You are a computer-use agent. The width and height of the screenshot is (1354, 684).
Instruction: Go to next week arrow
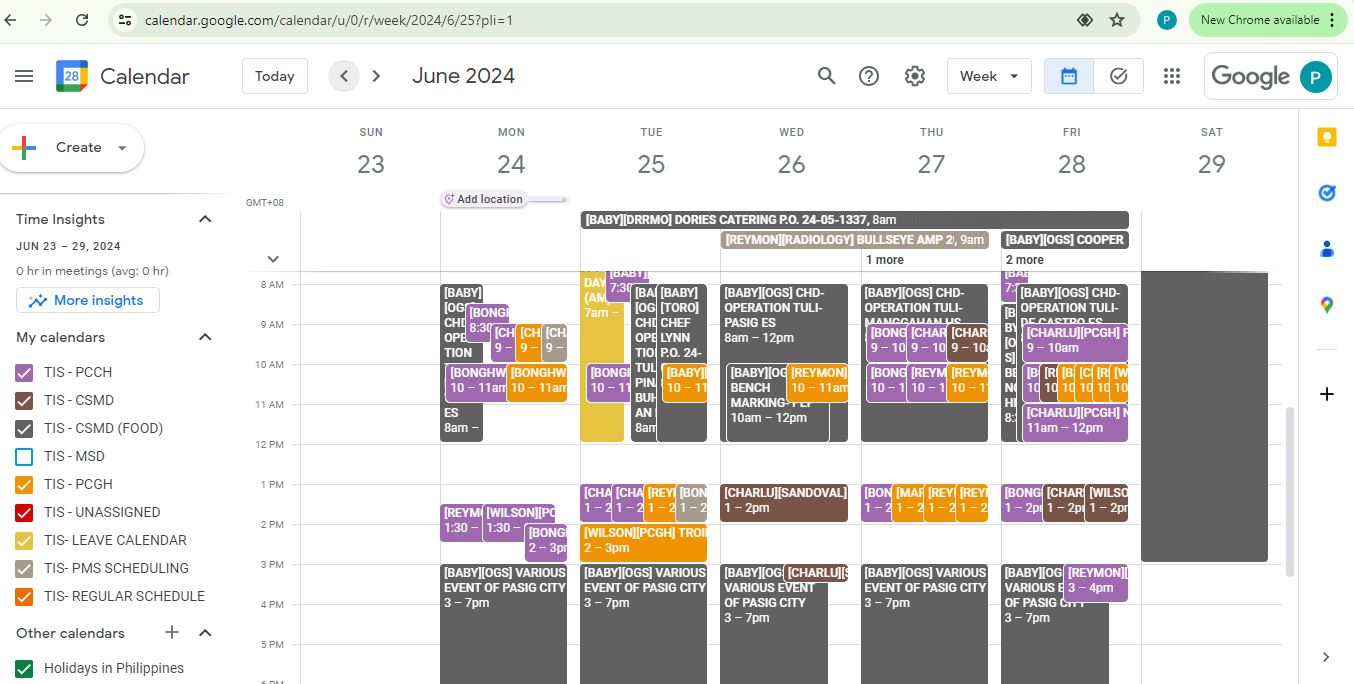click(x=376, y=76)
